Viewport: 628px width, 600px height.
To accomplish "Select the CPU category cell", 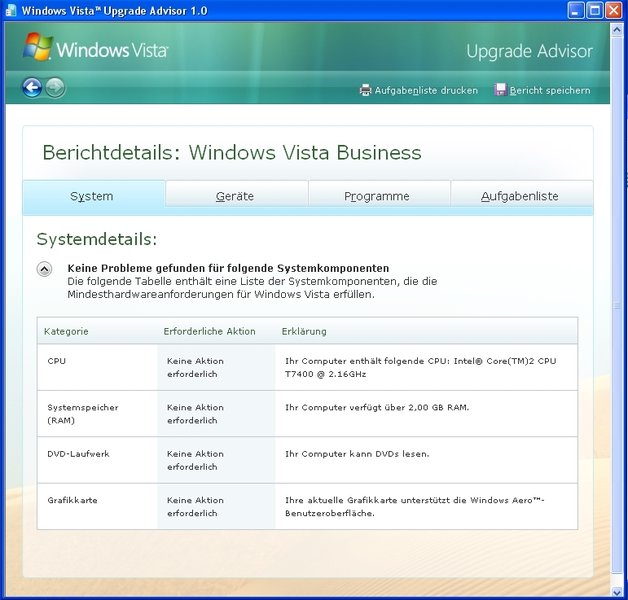I will tap(97, 367).
